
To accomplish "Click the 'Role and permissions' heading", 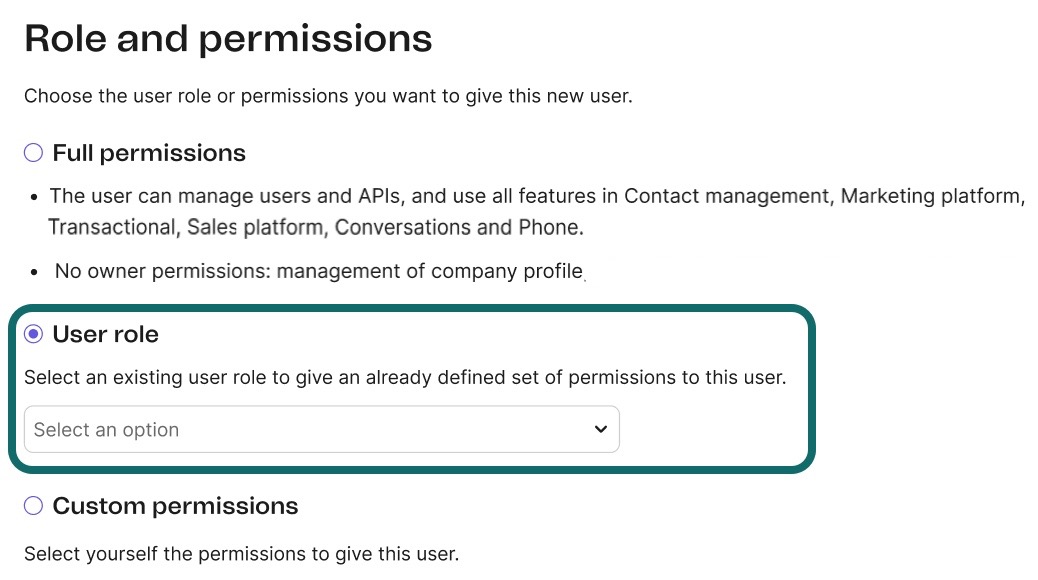I will tap(228, 38).
